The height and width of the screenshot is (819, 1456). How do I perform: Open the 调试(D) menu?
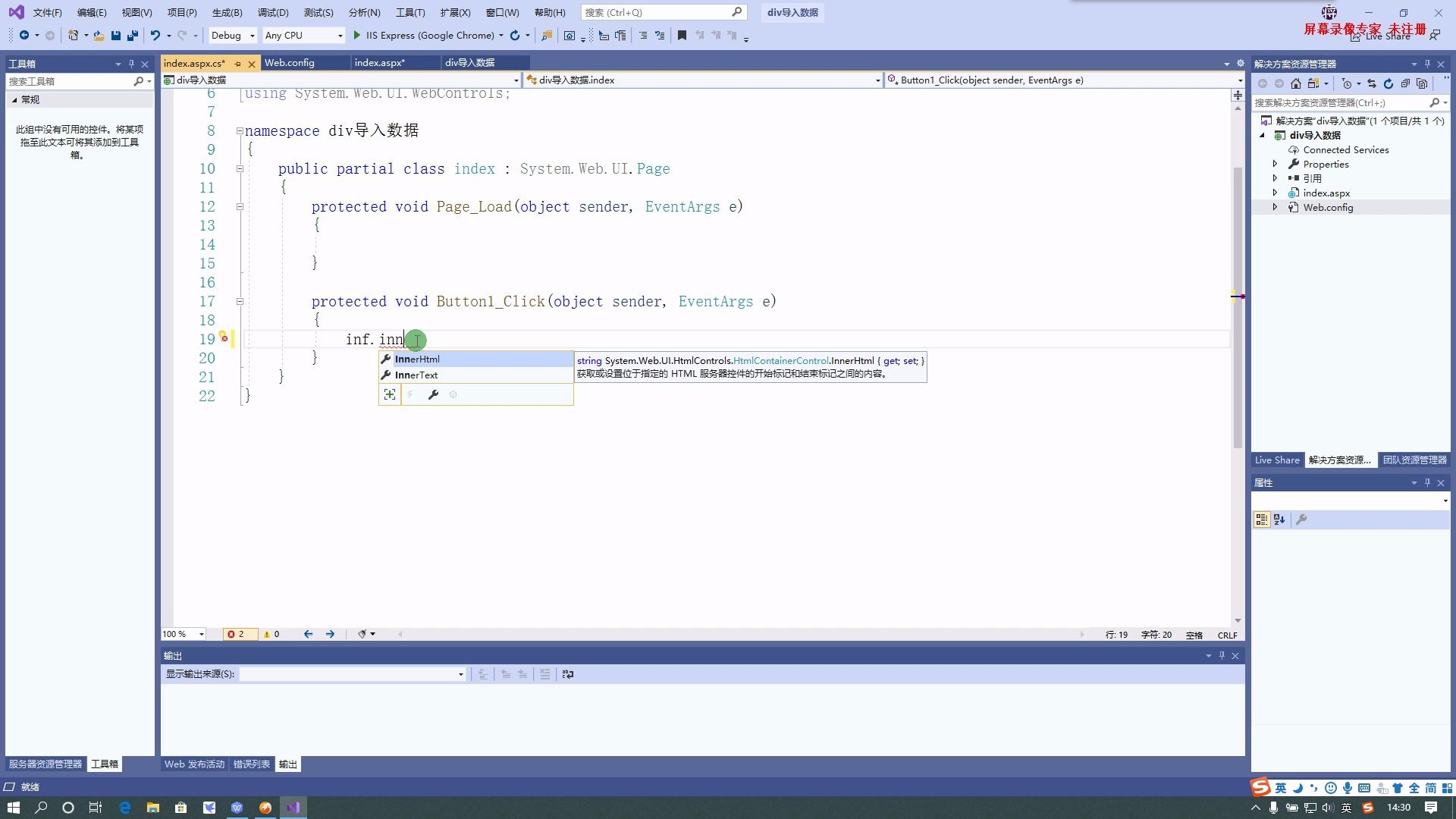[272, 12]
